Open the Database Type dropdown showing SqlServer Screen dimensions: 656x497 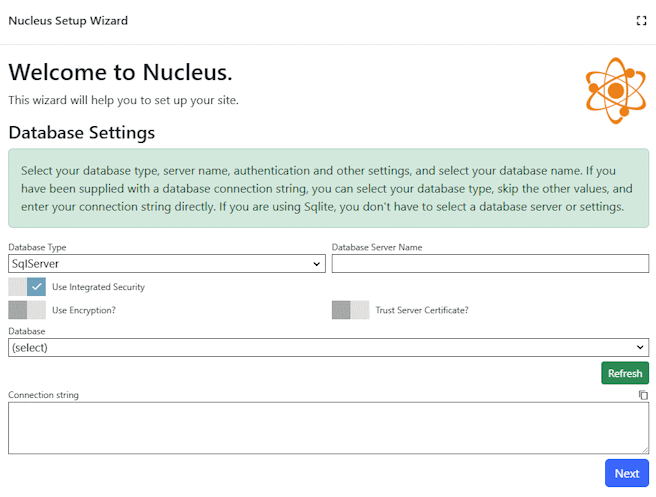point(166,264)
